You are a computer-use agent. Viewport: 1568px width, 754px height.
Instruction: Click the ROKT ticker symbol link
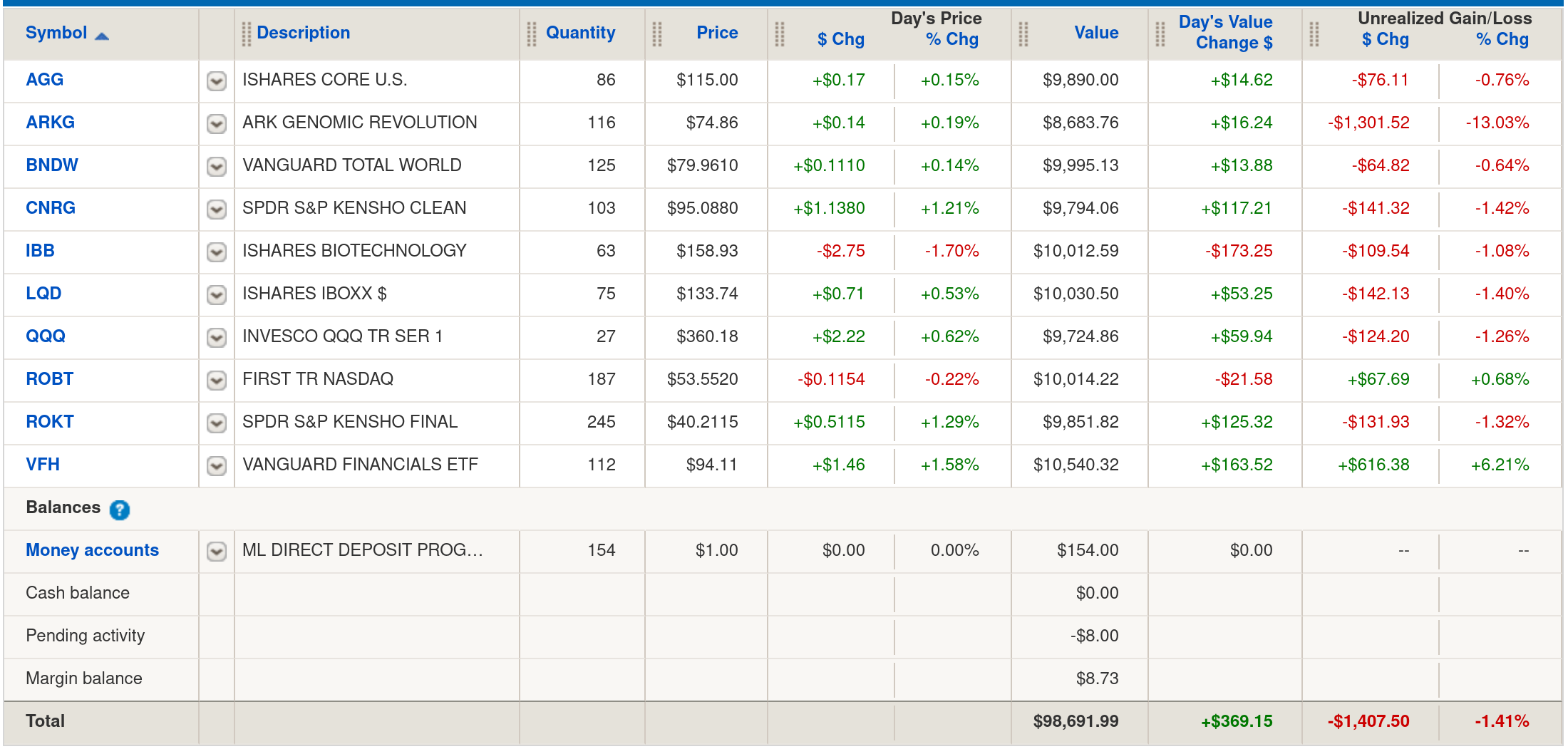50,422
